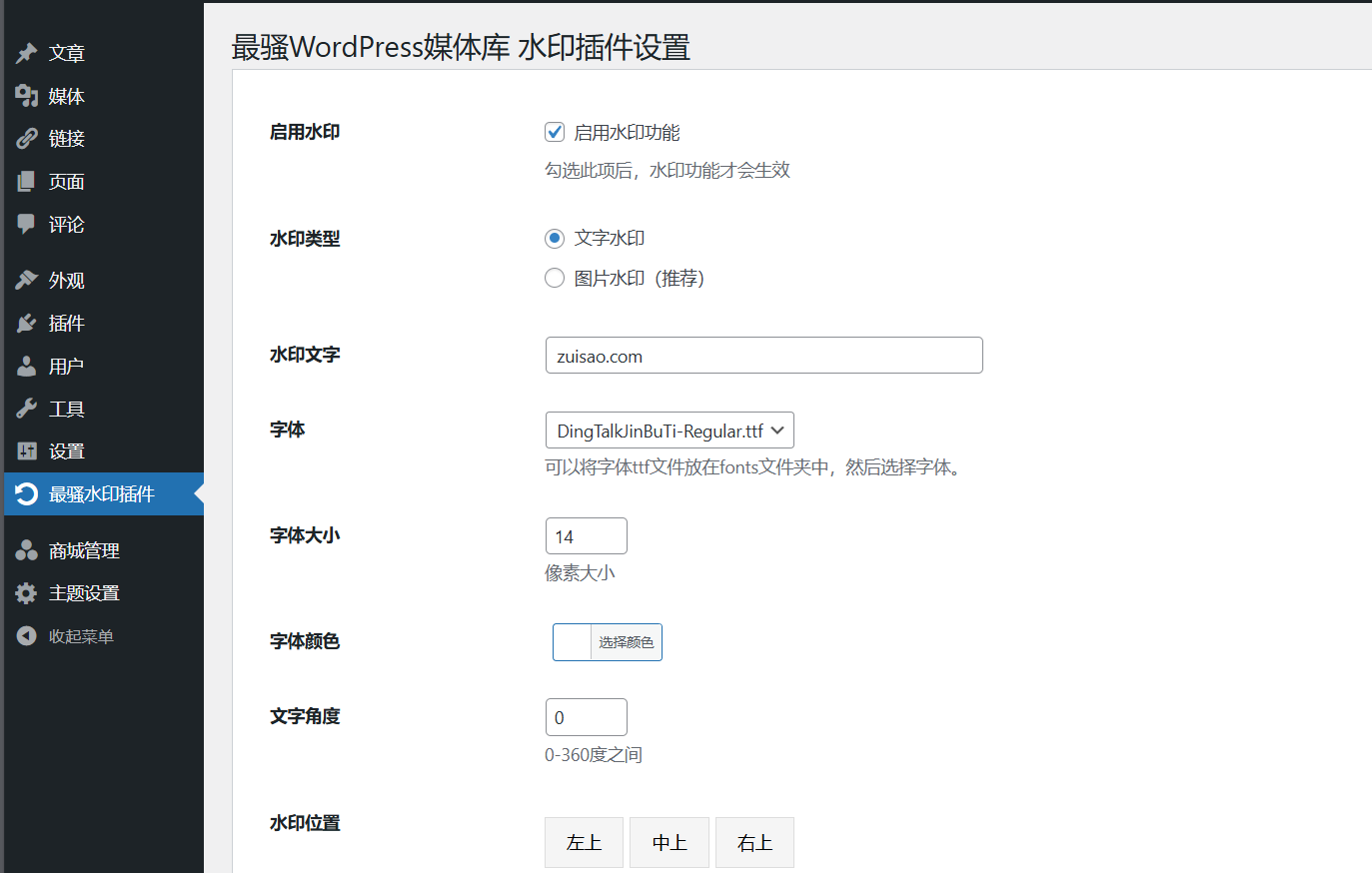Choose the 左上 watermark position
The height and width of the screenshot is (873, 1372).
click(584, 843)
